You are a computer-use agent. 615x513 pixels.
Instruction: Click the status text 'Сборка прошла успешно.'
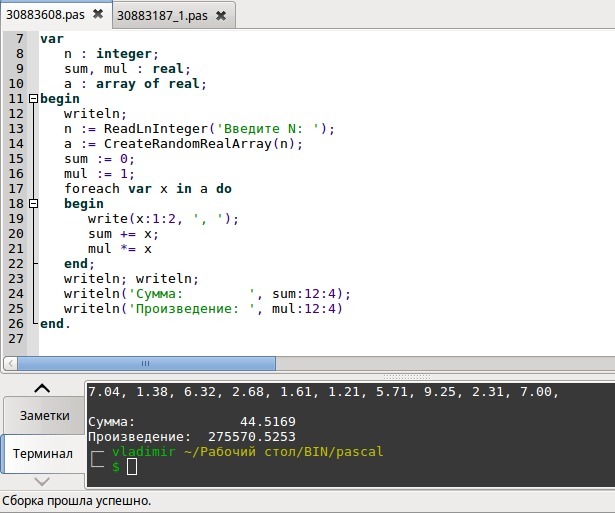(x=76, y=501)
